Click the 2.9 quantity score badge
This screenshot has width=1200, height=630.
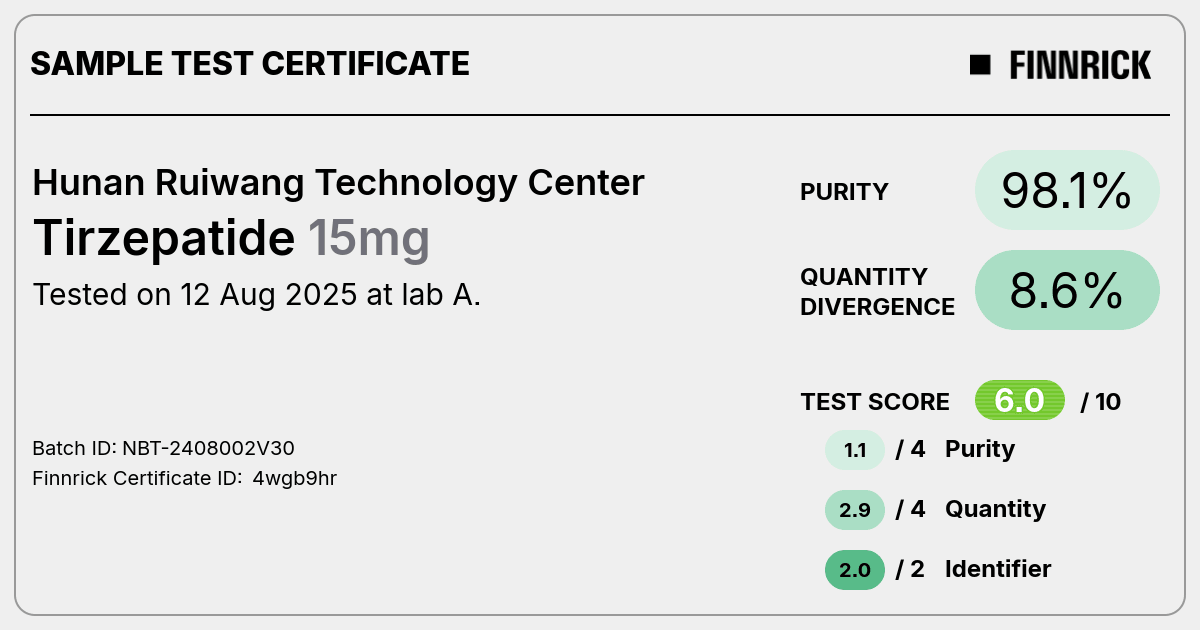(855, 509)
